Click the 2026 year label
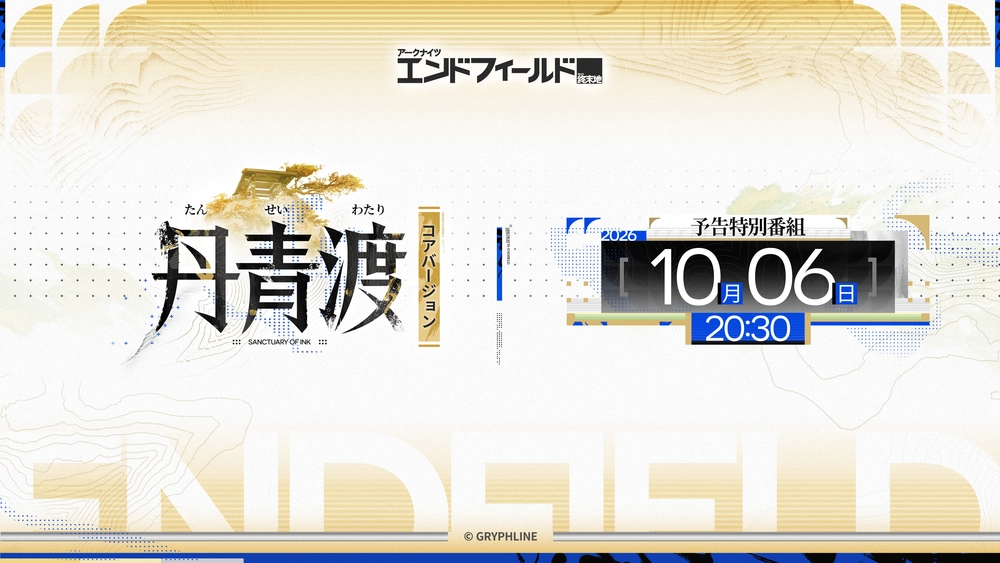The image size is (1000, 563). click(x=619, y=235)
